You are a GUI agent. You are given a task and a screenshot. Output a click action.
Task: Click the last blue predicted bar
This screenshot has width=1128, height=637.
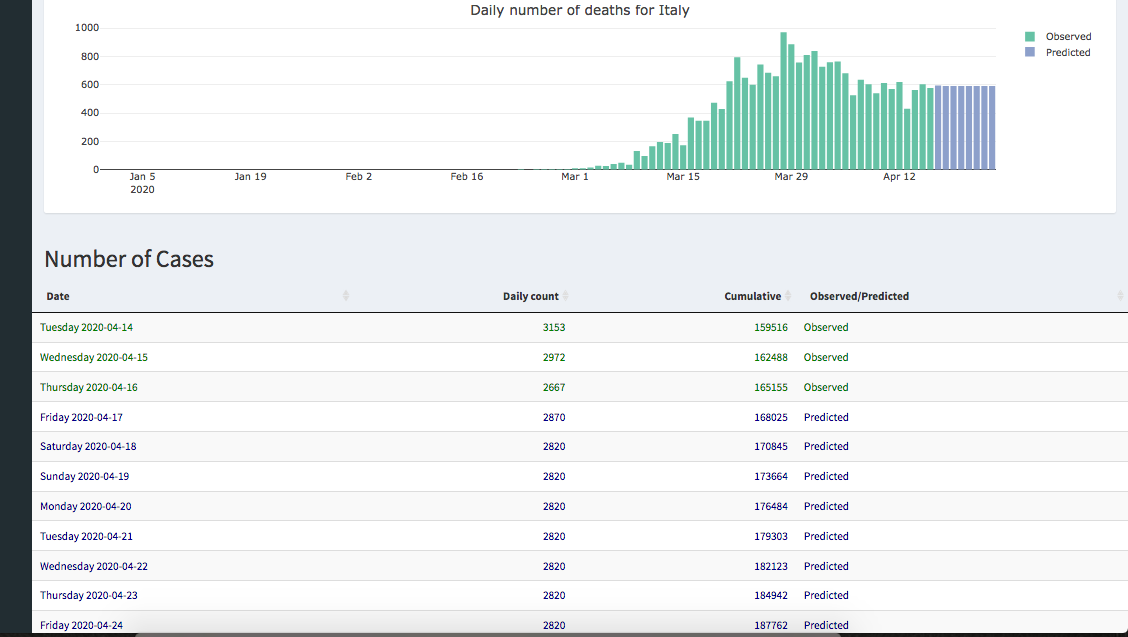click(992, 128)
